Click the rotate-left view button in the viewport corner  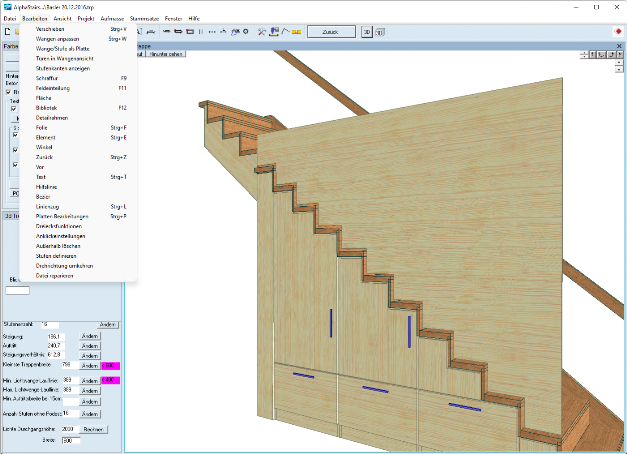(602, 54)
